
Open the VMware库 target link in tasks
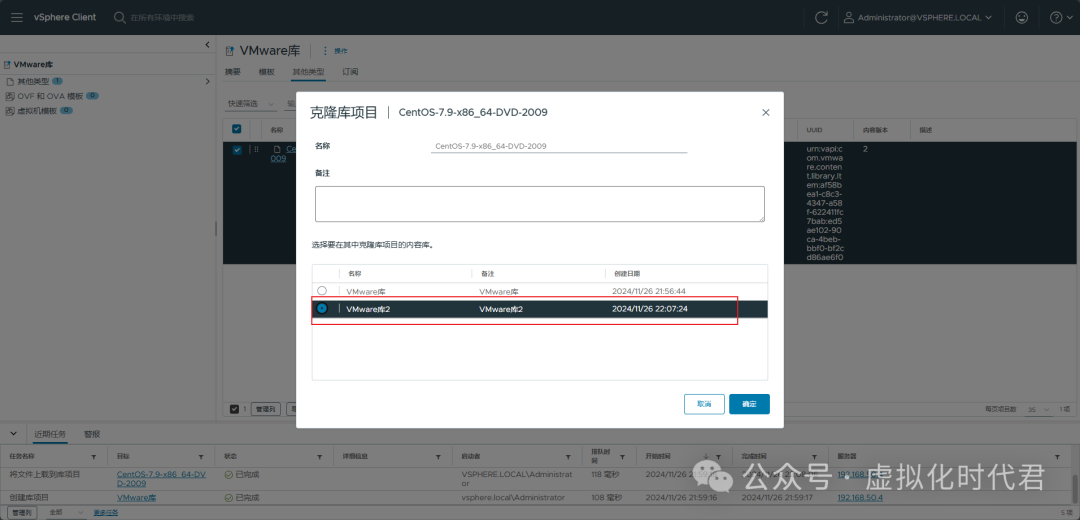(x=136, y=497)
